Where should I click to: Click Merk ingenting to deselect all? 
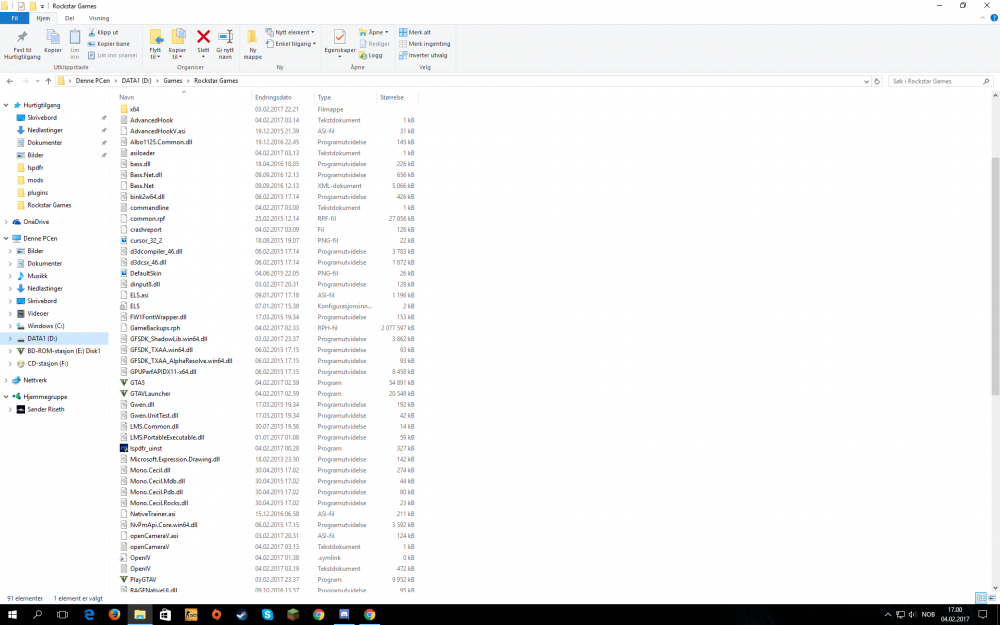pos(425,43)
